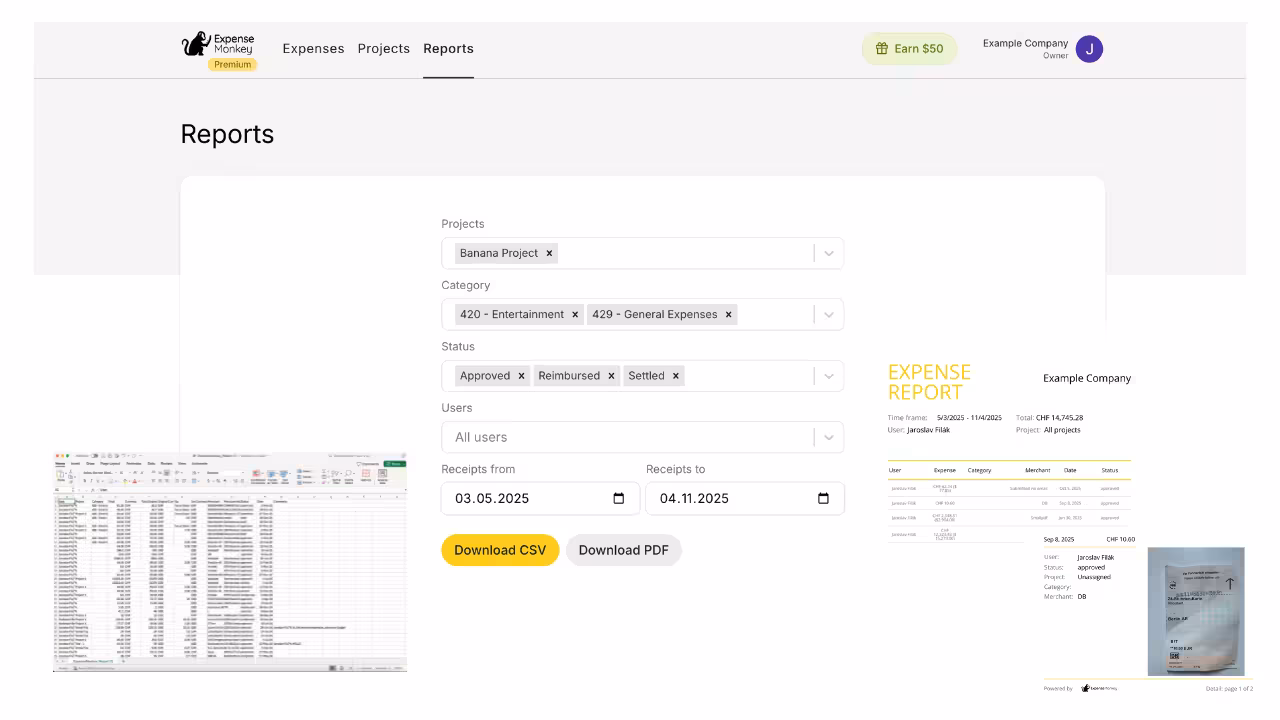Expand the Category dropdown
This screenshot has height=720, width=1280.
click(828, 314)
